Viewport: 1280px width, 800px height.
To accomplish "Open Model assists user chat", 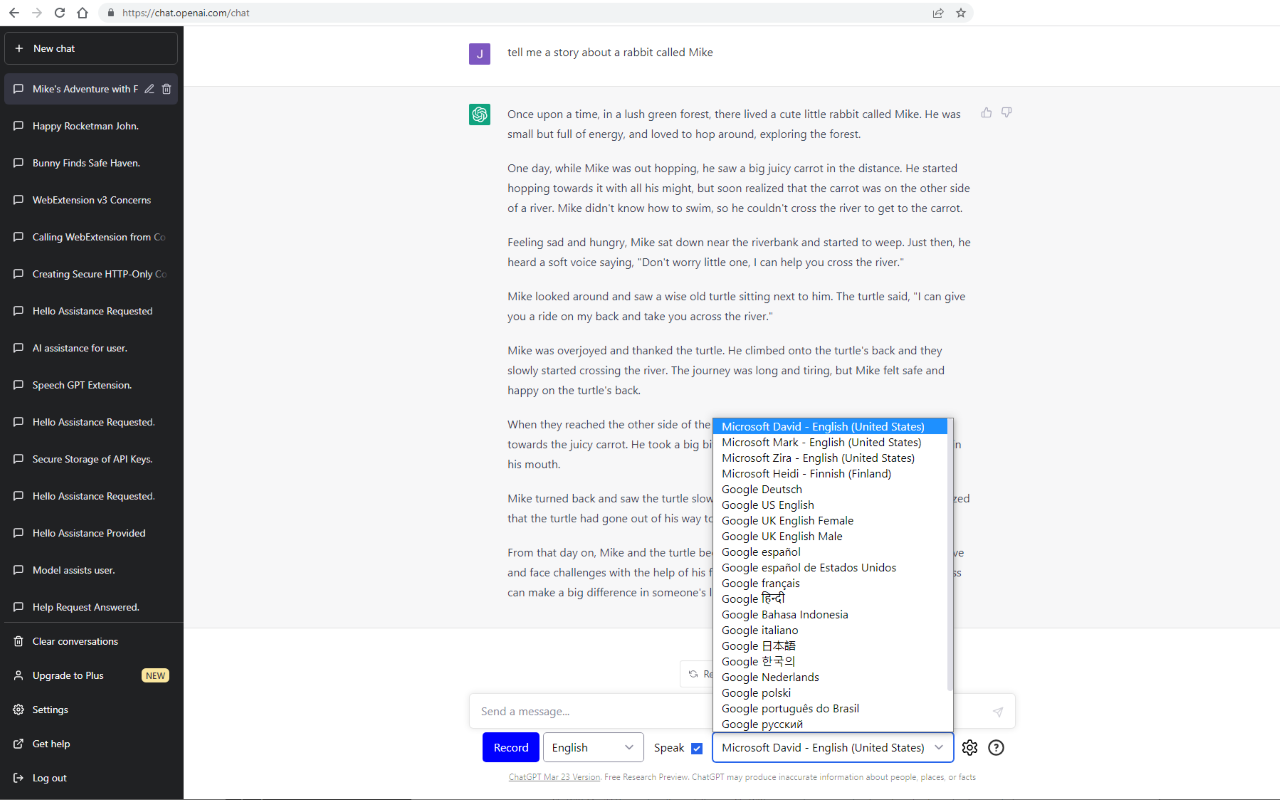I will [x=91, y=570].
